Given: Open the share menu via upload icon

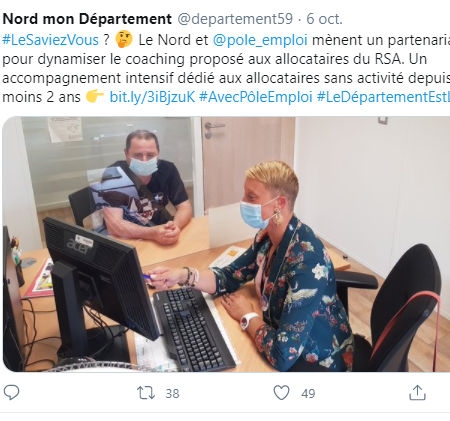Looking at the screenshot, I should 417,393.
